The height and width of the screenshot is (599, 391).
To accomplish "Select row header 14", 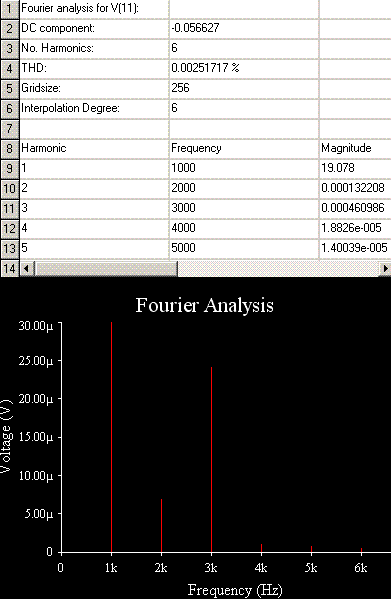I will click(x=9, y=269).
